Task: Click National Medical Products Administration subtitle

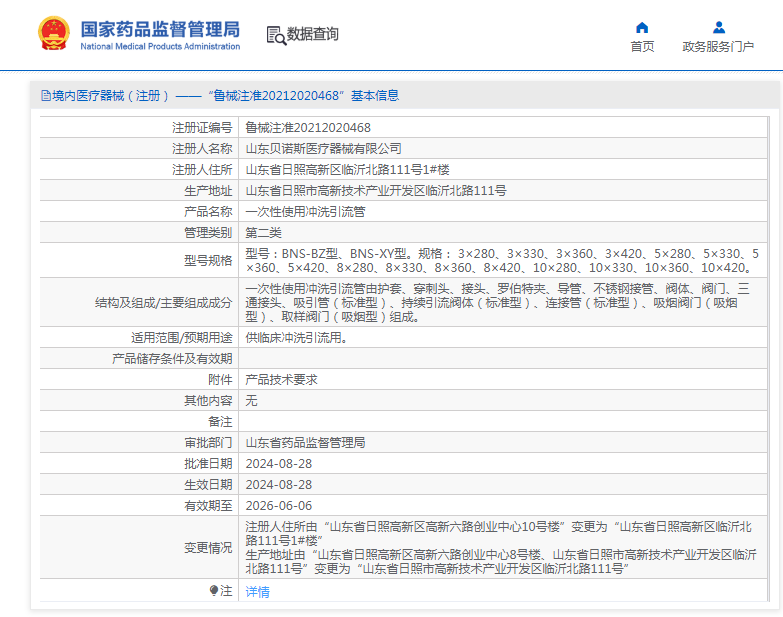Action: click(x=160, y=46)
